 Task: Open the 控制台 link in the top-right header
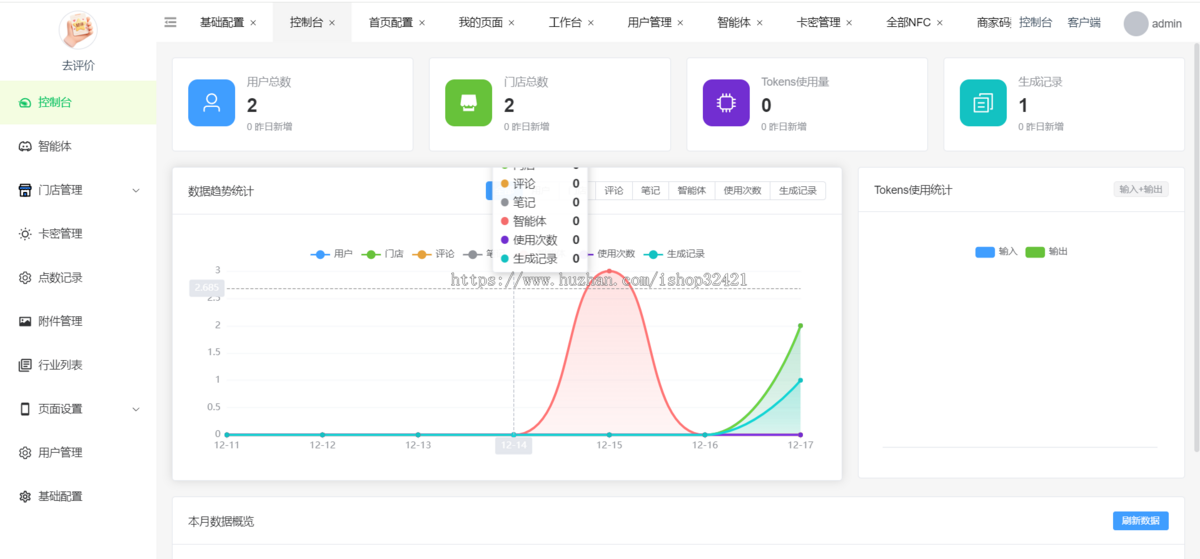tap(1035, 23)
